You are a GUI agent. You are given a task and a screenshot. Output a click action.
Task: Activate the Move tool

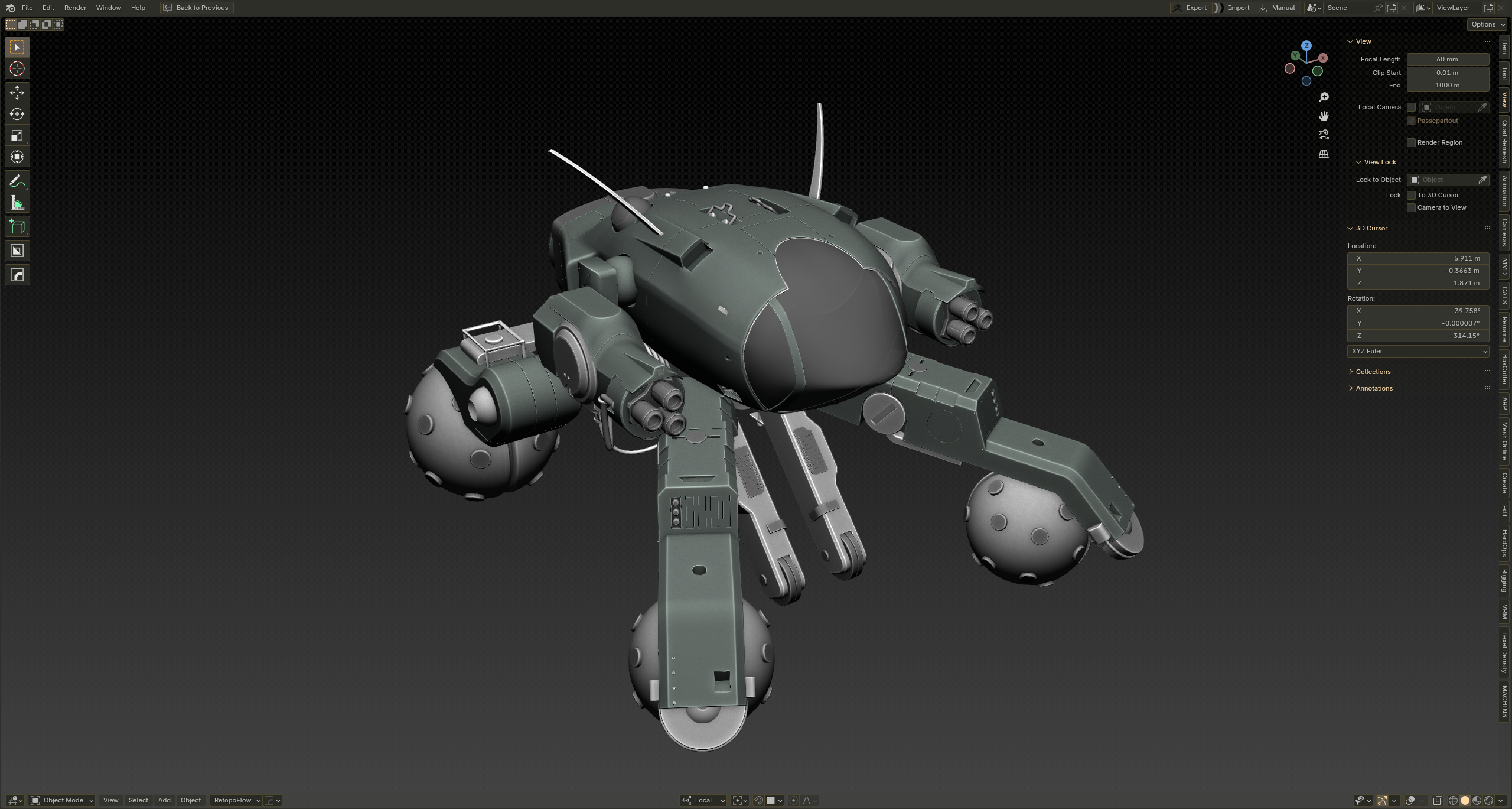coord(17,93)
